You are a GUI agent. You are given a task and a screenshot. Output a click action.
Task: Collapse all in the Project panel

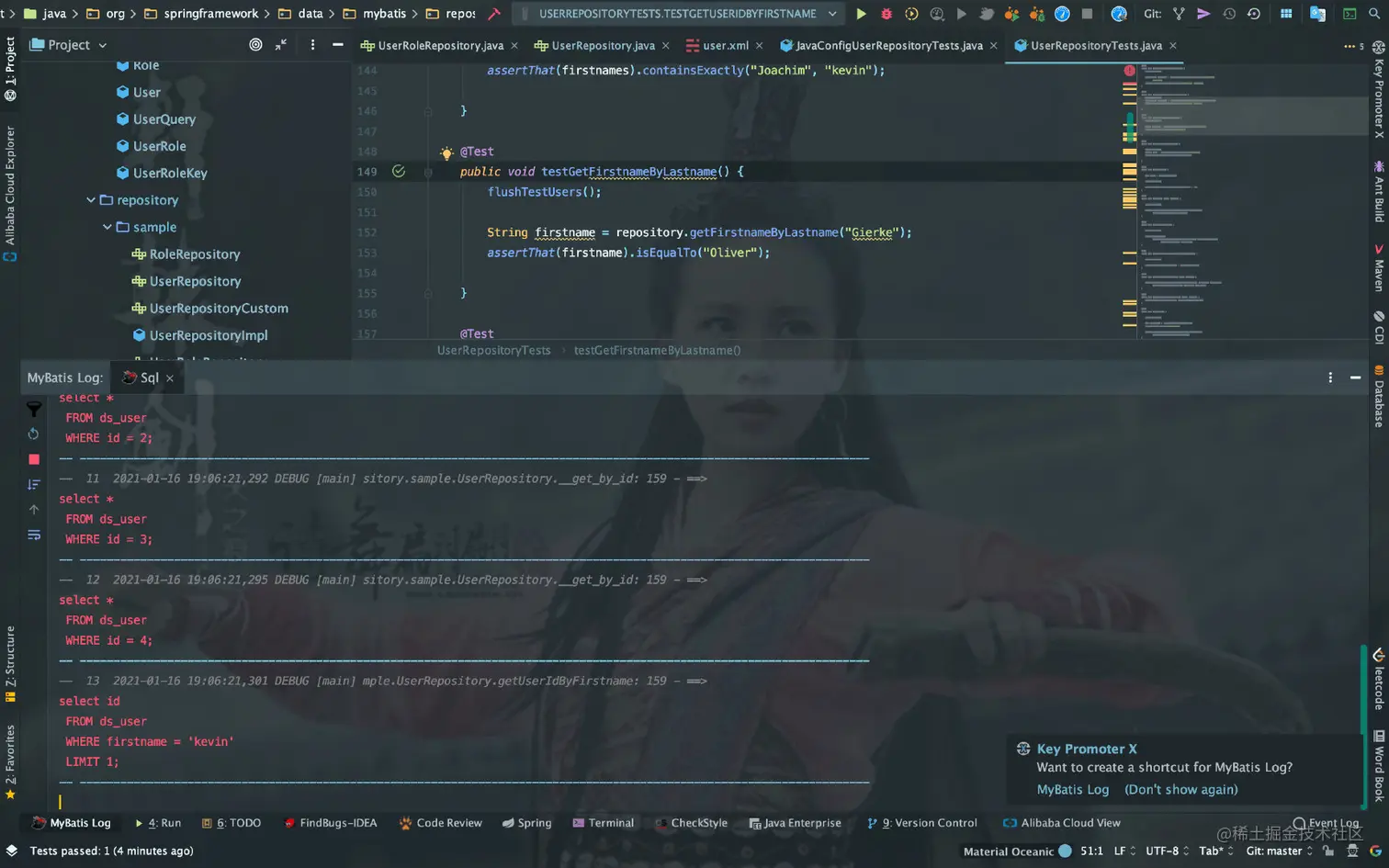point(281,45)
